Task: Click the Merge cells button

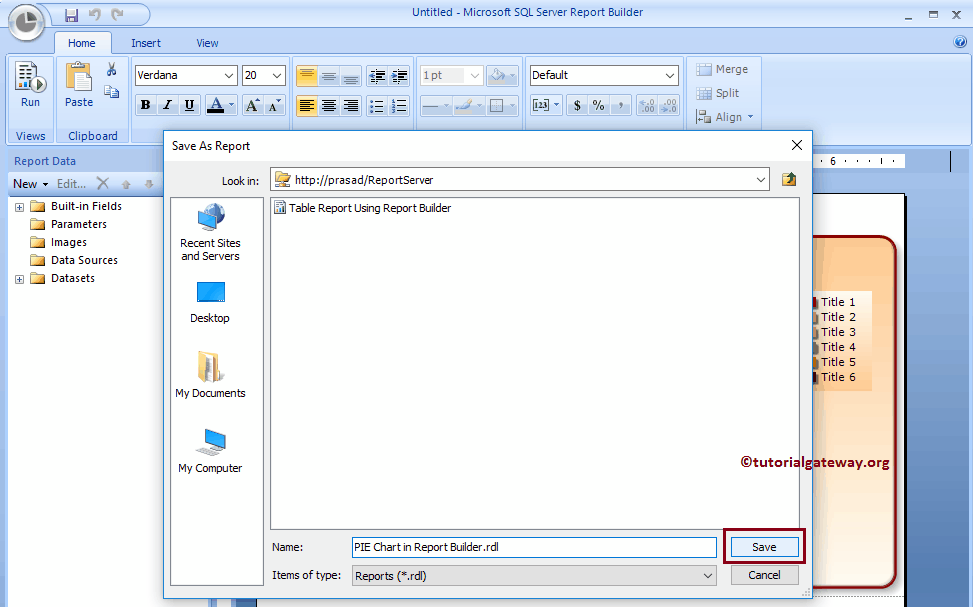Action: click(722, 70)
